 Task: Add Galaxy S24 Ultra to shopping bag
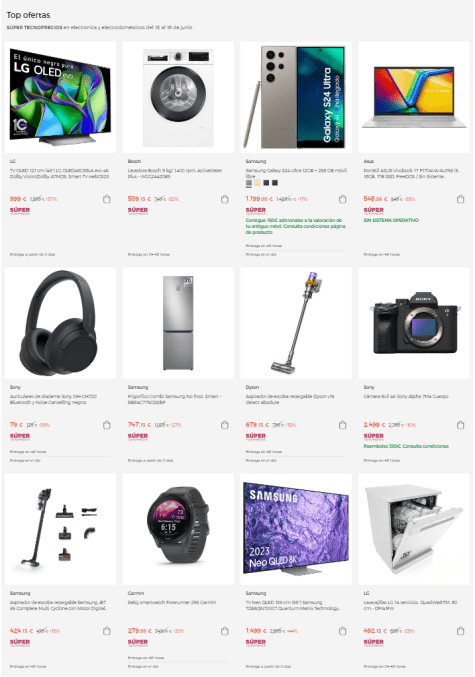[x=342, y=199]
